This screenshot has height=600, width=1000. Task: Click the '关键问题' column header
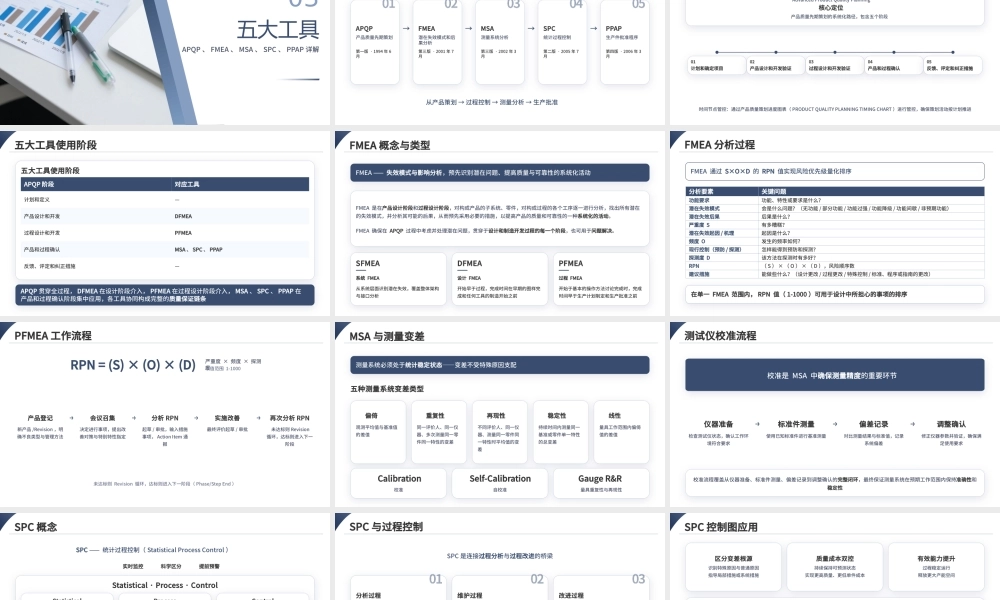[871, 191]
